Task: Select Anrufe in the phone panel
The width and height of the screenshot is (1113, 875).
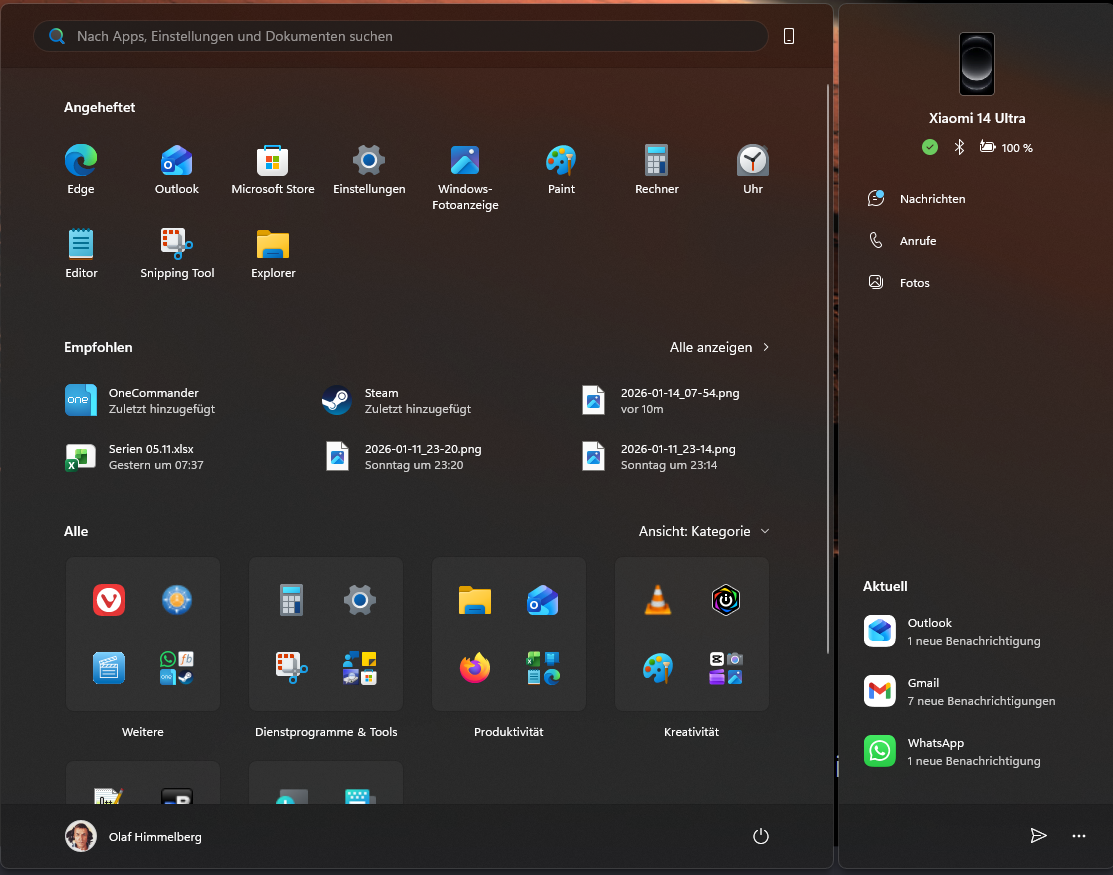Action: tap(917, 241)
